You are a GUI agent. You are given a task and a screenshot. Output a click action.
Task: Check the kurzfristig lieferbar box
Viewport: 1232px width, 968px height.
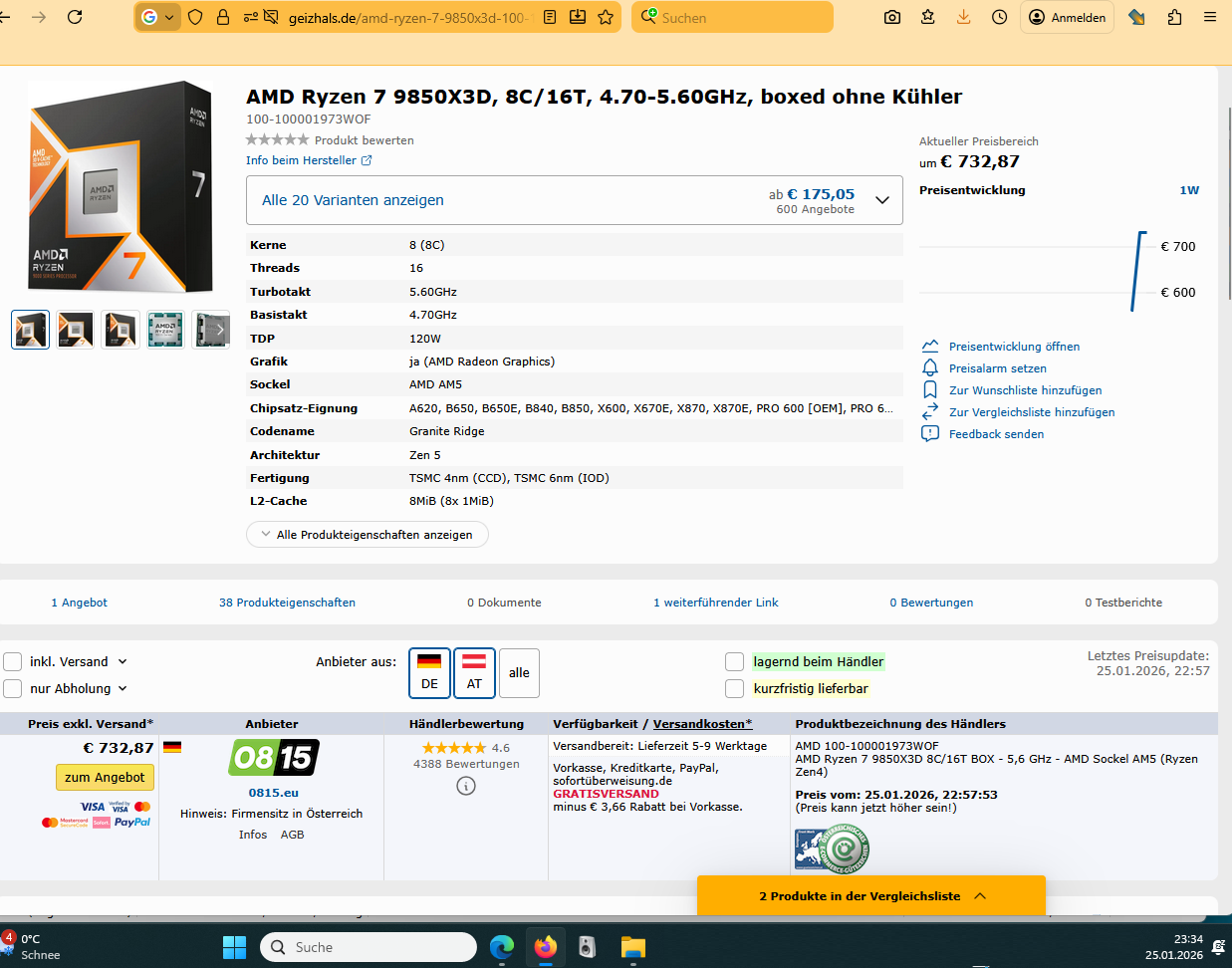tap(735, 688)
